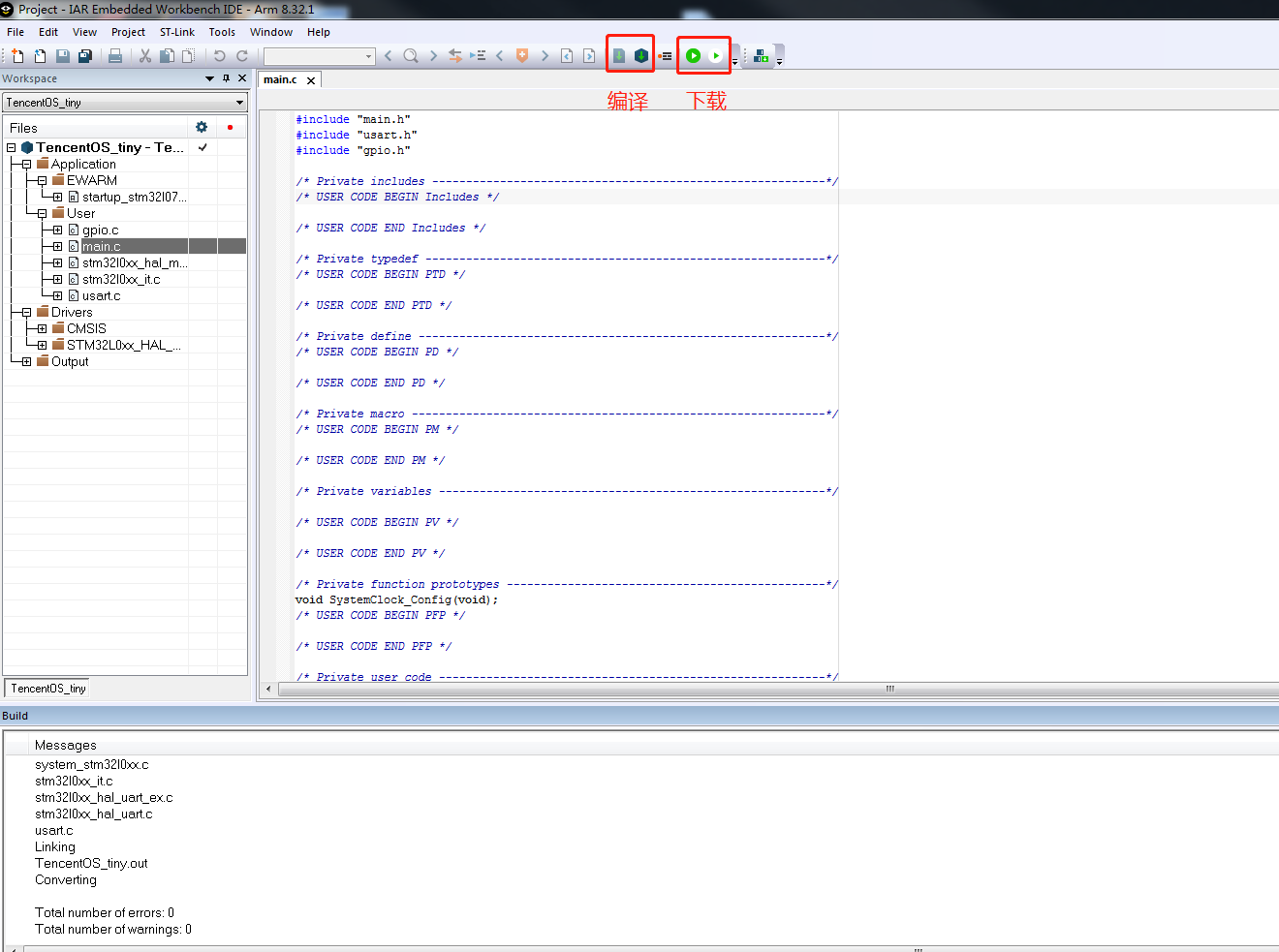Click the Make build icon

pos(641,55)
